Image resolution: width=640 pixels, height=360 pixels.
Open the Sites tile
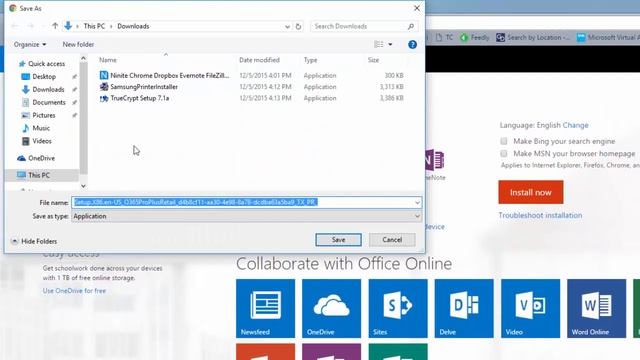398,309
